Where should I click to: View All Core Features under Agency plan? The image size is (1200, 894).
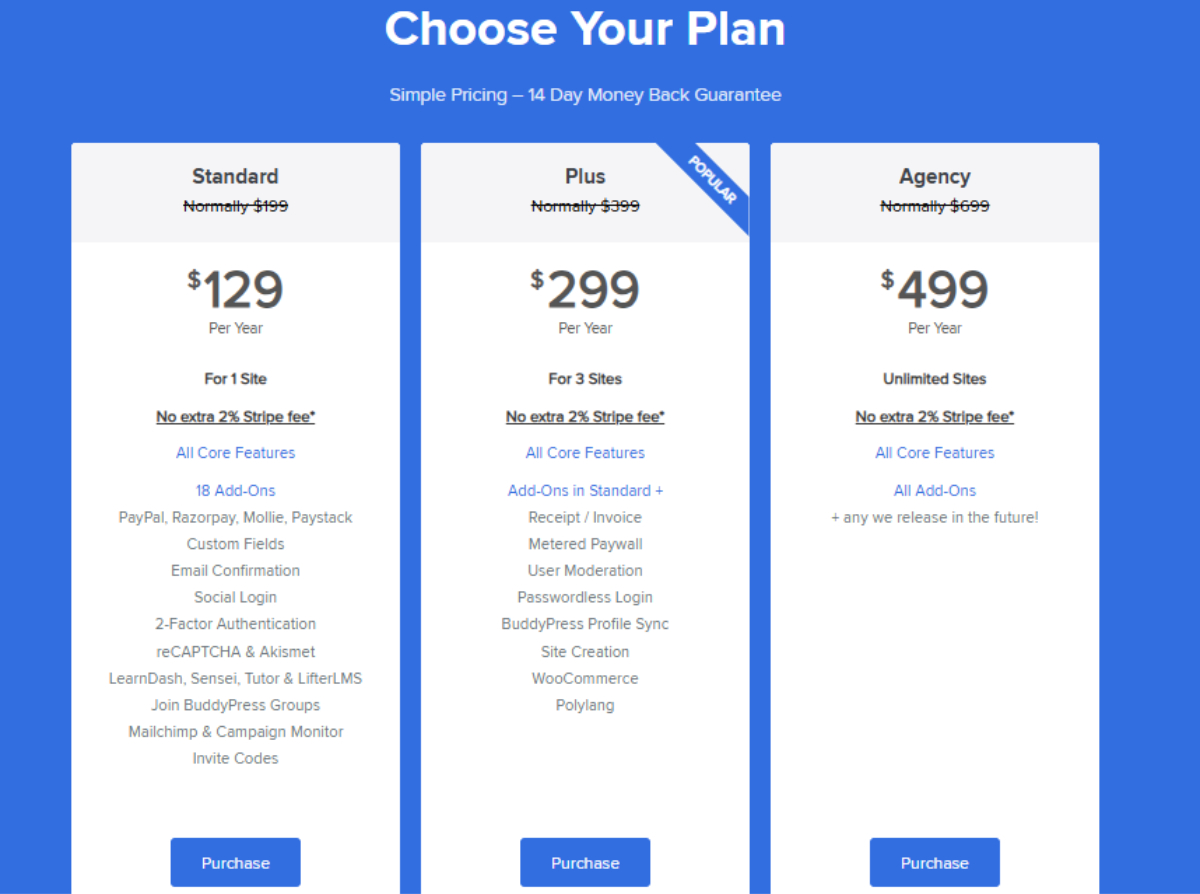tap(934, 453)
